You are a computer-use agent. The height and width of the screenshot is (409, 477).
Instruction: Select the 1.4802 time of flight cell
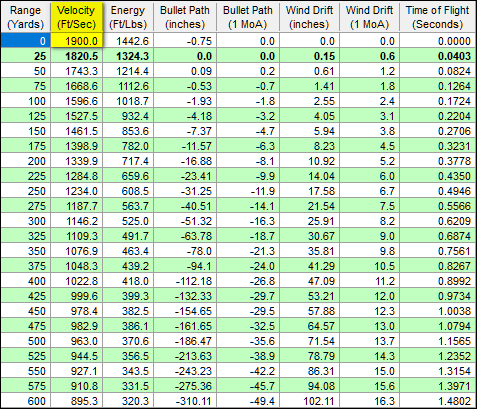pos(438,401)
